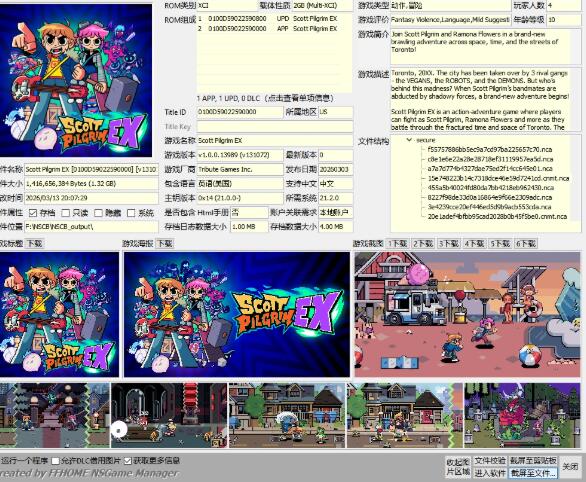
Task: Click the publisher field Tribute Games Inc.
Action: [x=240, y=169]
